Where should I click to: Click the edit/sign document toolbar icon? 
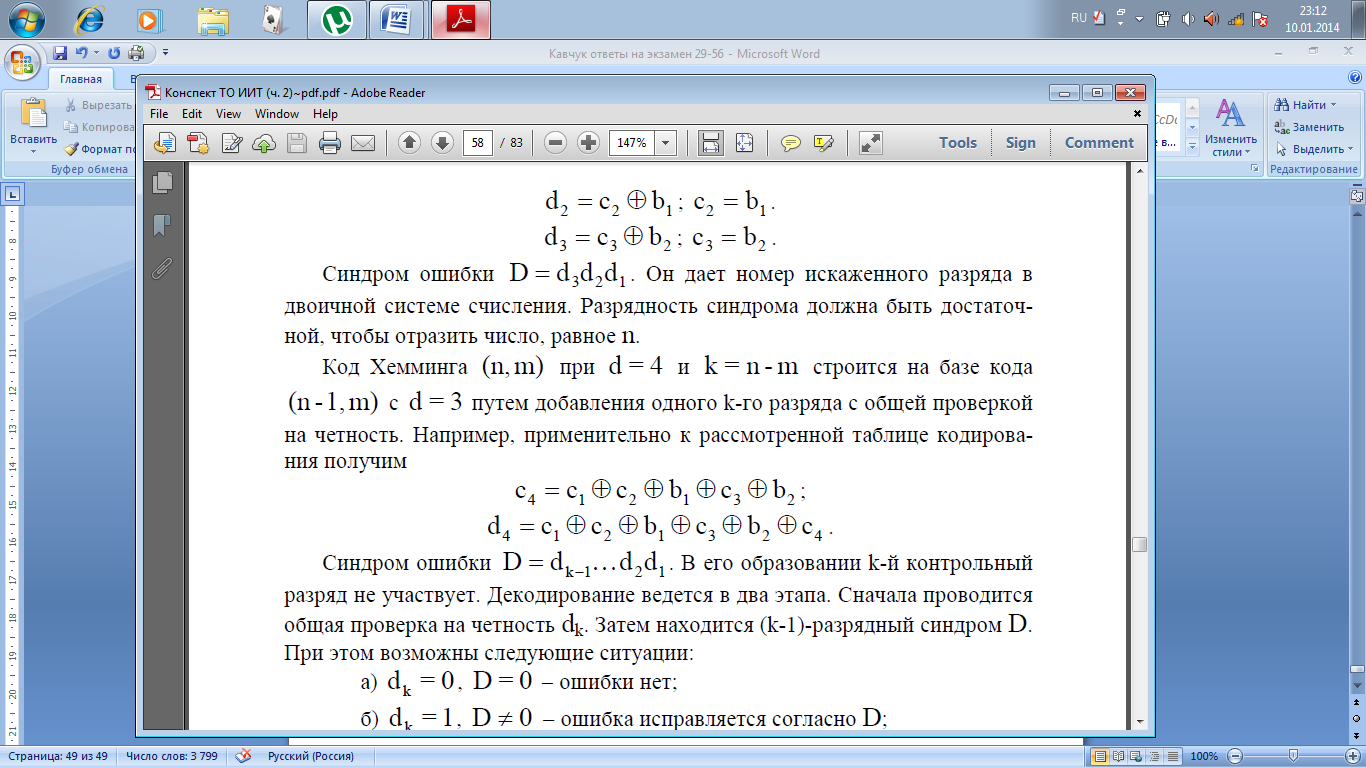231,143
